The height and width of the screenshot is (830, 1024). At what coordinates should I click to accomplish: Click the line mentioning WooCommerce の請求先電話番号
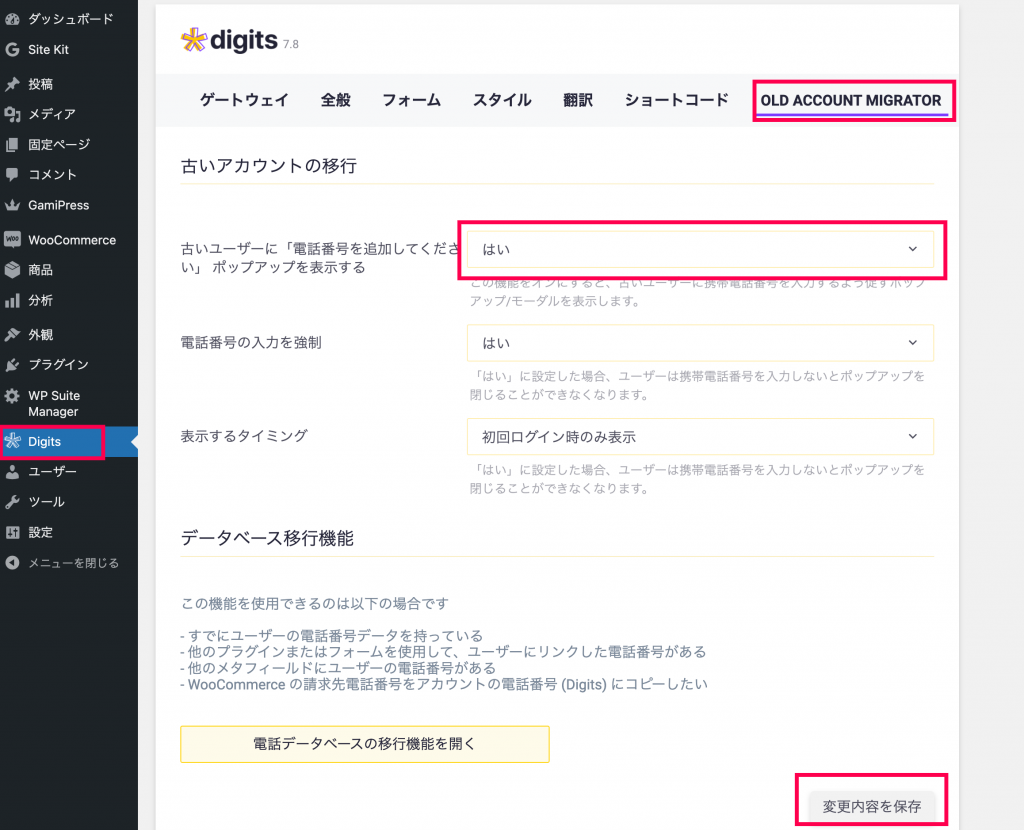click(444, 684)
